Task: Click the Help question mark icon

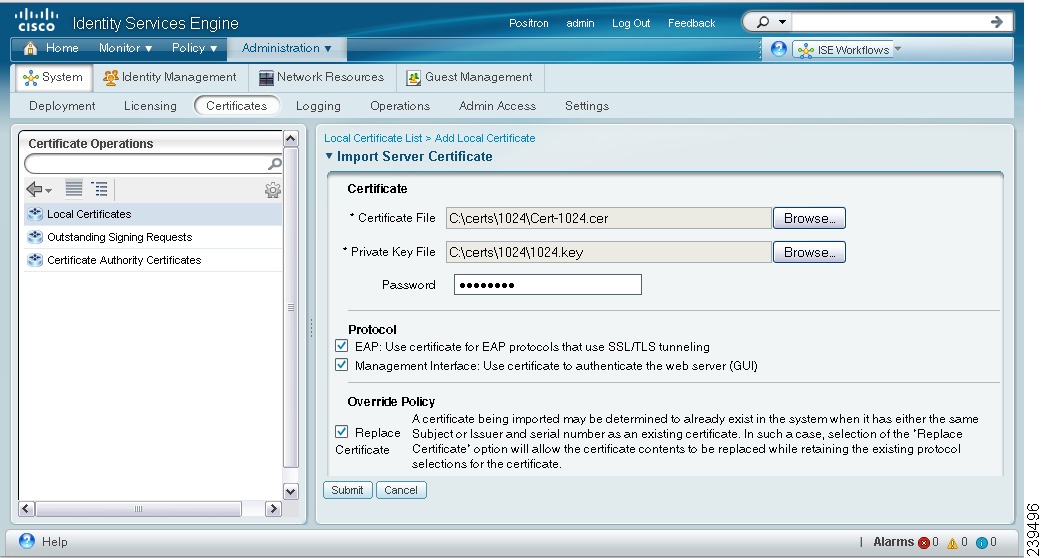Action: [x=27, y=541]
